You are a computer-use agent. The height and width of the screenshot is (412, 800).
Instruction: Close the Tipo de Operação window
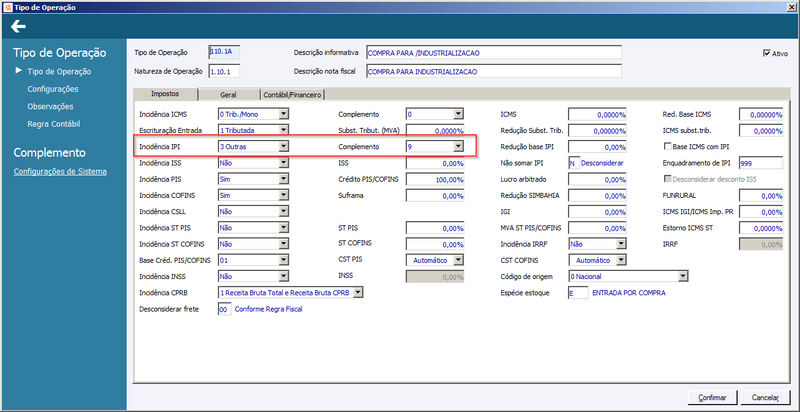click(x=792, y=7)
